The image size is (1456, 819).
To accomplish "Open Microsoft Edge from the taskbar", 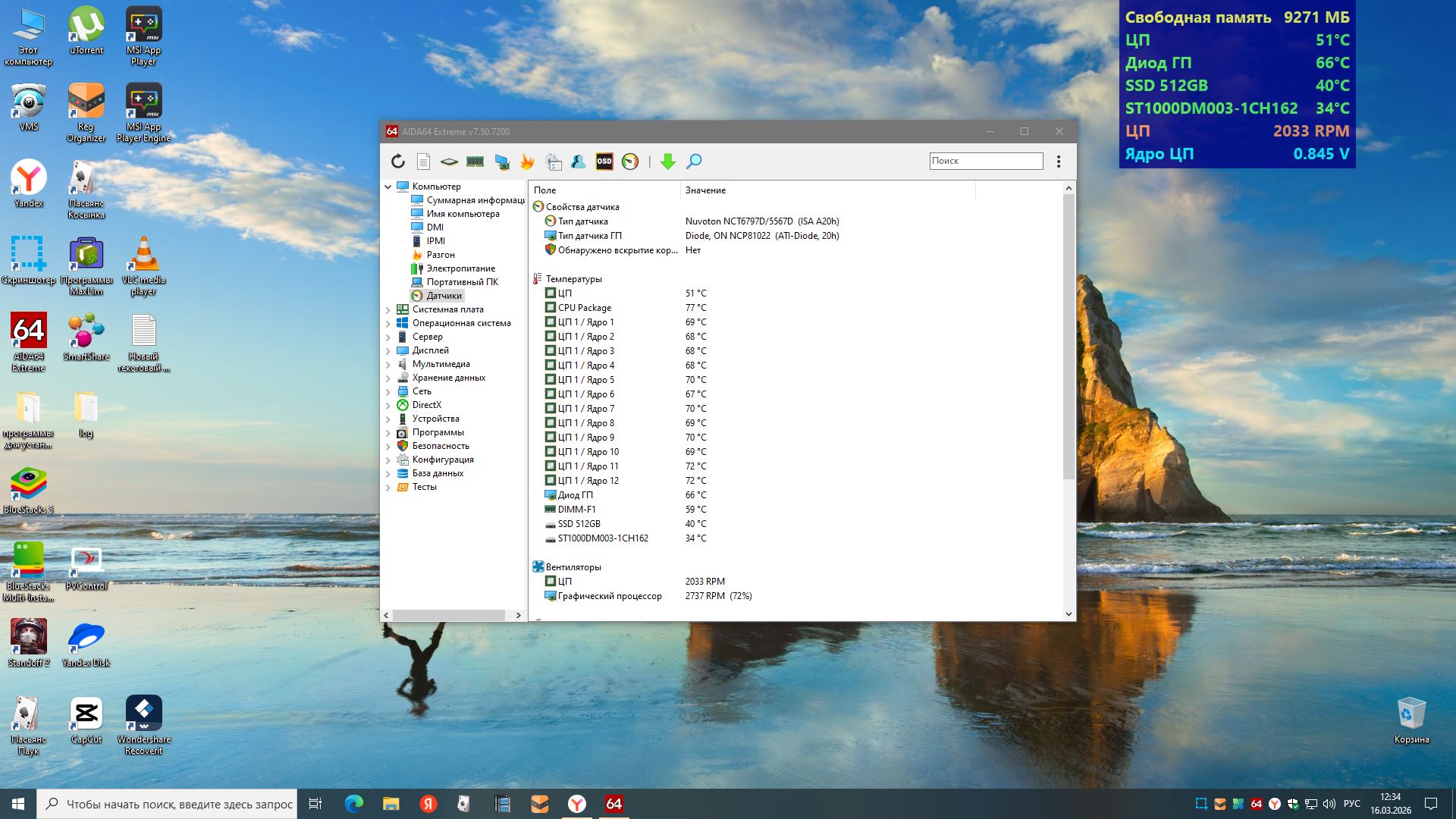I will click(x=354, y=804).
